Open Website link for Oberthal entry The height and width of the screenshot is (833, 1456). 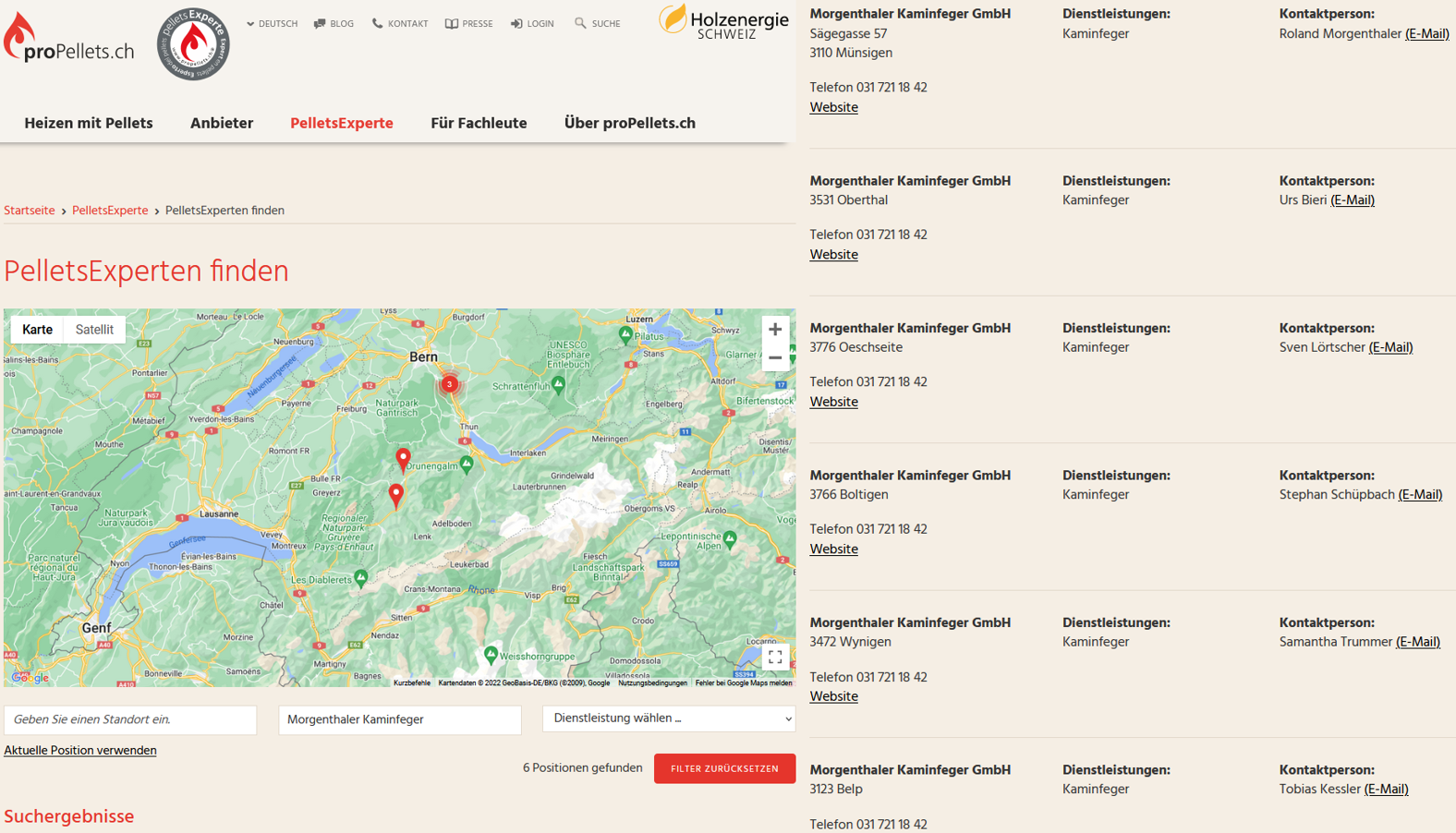coord(834,255)
